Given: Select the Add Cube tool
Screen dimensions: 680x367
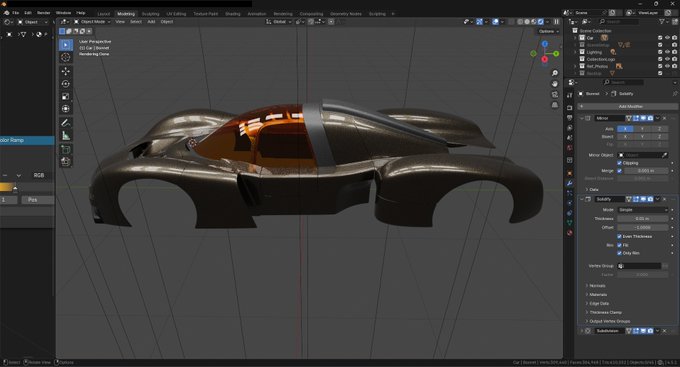Looking at the screenshot, I should pyautogui.click(x=65, y=149).
